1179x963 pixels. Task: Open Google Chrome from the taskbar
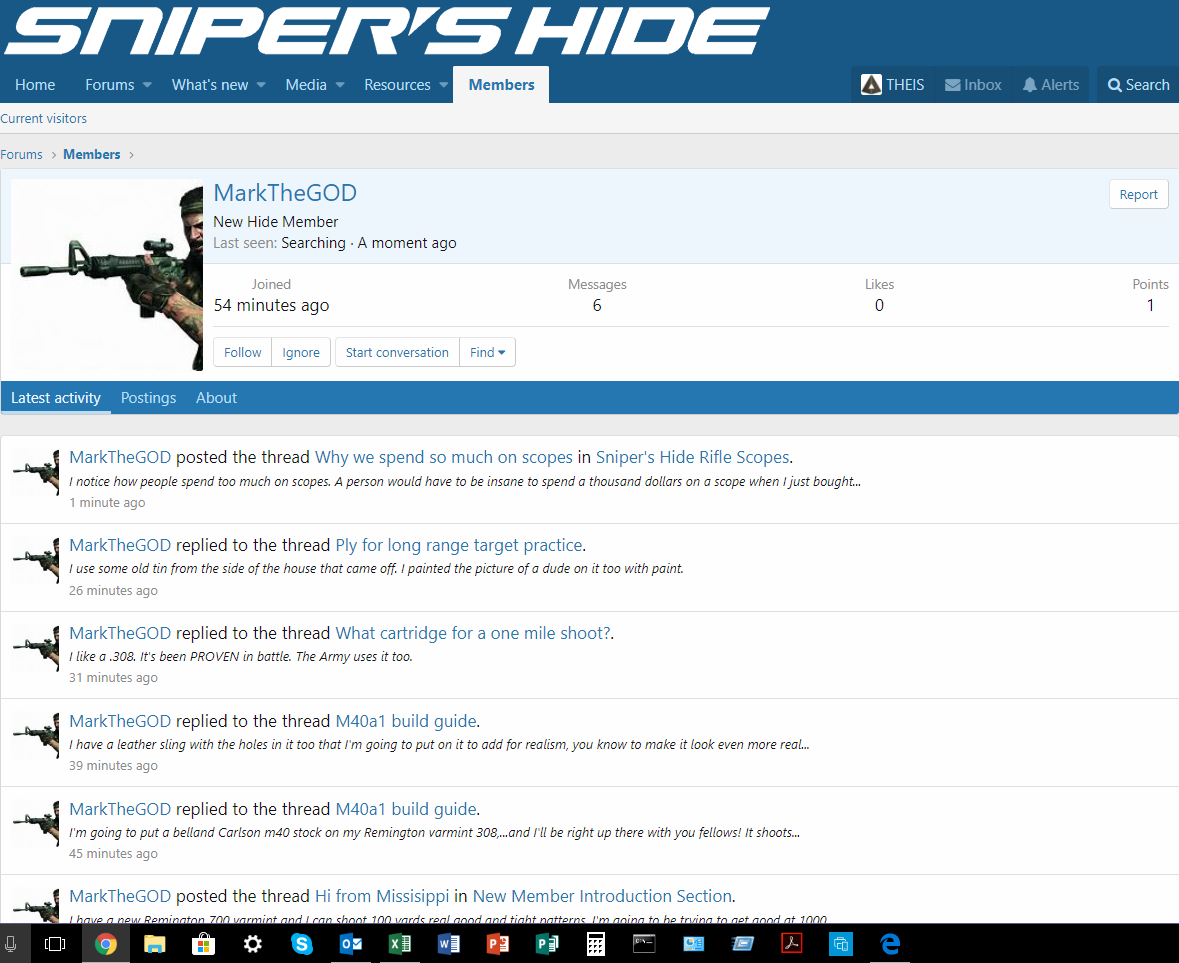[x=105, y=943]
